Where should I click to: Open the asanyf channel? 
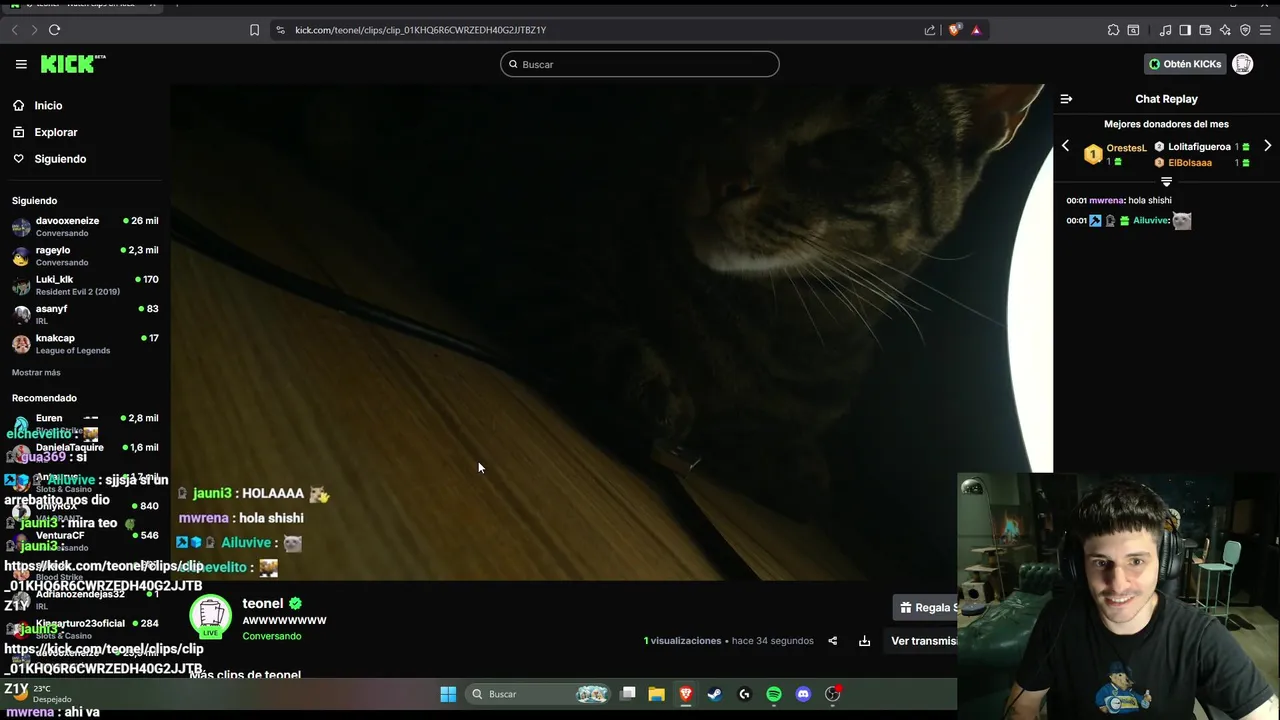[84, 314]
